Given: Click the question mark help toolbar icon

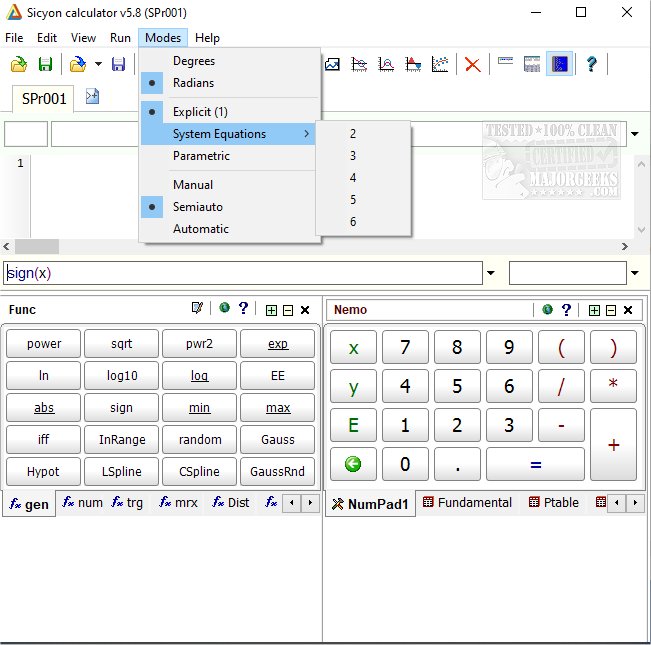Looking at the screenshot, I should [592, 64].
